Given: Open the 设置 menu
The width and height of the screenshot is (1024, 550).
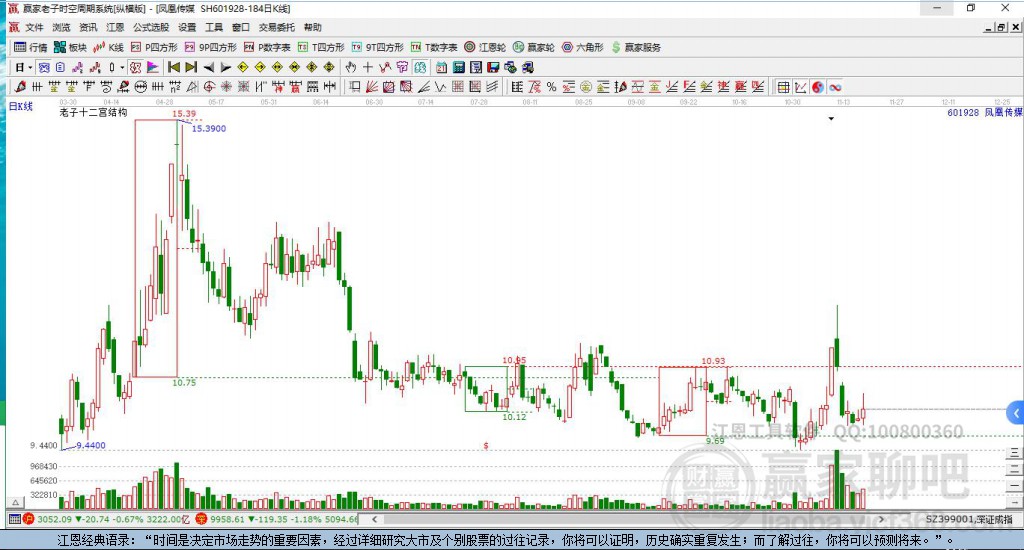Looking at the screenshot, I should pyautogui.click(x=187, y=27).
